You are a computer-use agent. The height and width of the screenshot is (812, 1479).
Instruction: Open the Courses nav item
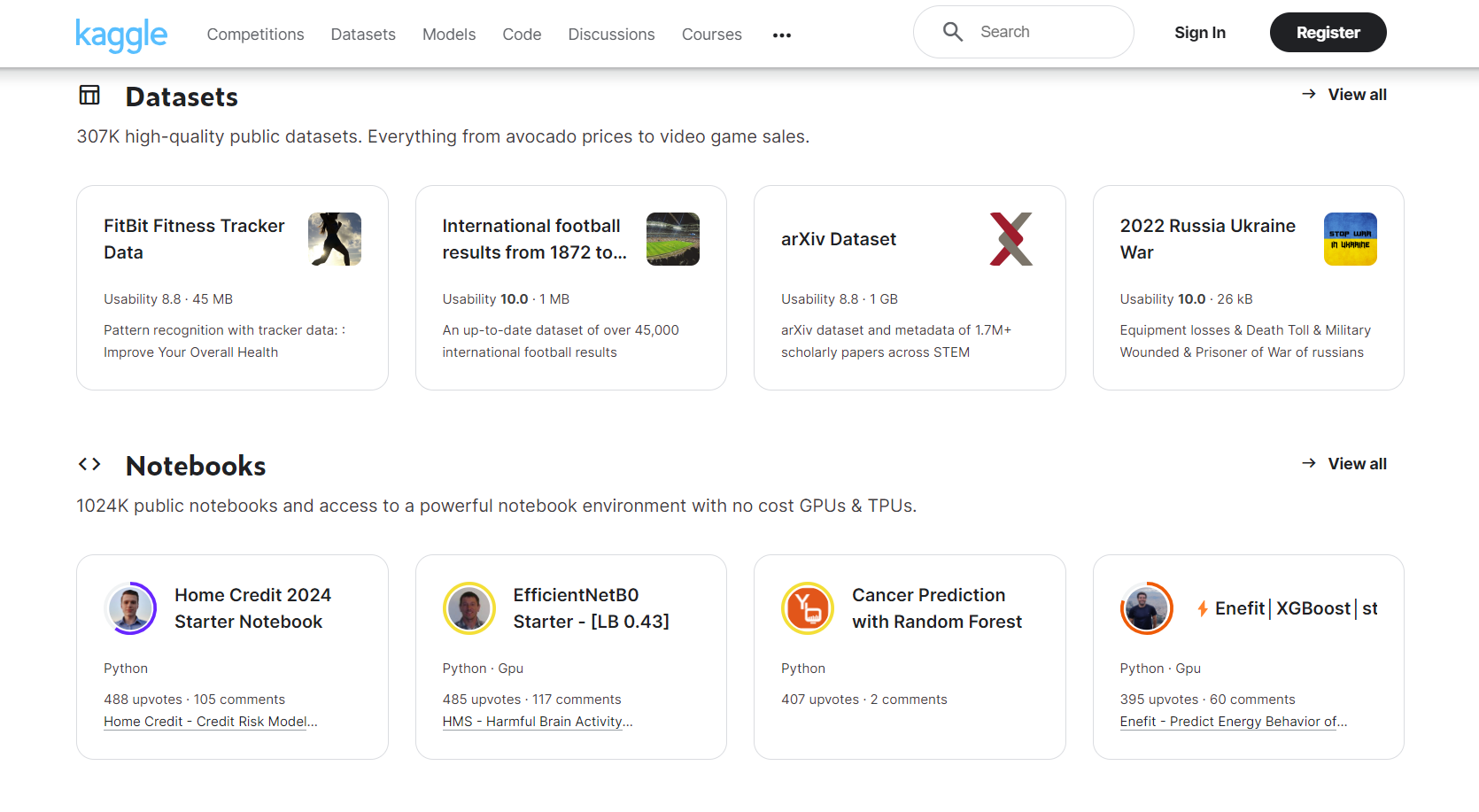(711, 35)
